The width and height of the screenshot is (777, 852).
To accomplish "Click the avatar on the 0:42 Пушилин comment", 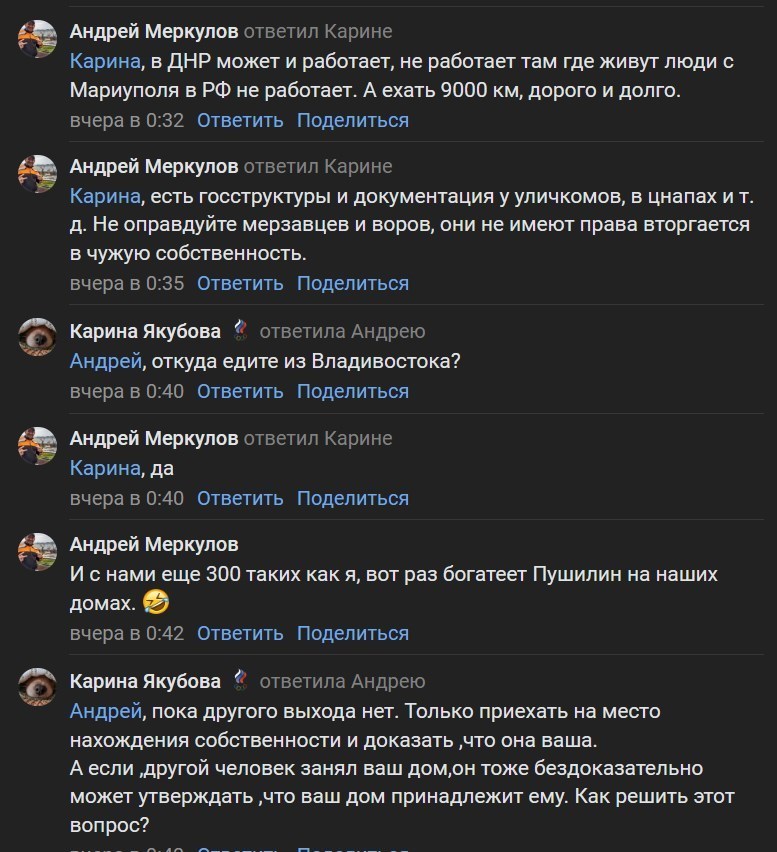I will tap(38, 552).
